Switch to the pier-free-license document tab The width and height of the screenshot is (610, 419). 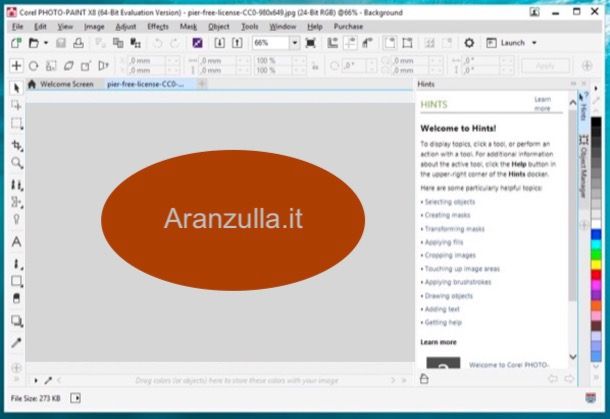pos(150,84)
